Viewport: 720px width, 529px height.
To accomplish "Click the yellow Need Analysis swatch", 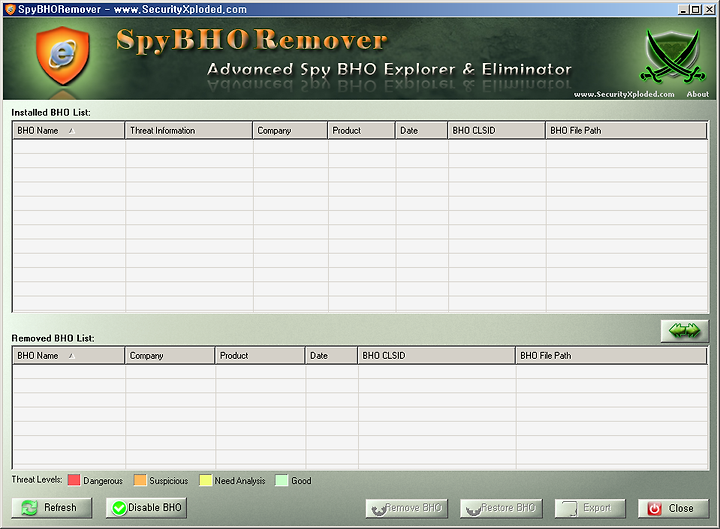I will coord(205,480).
